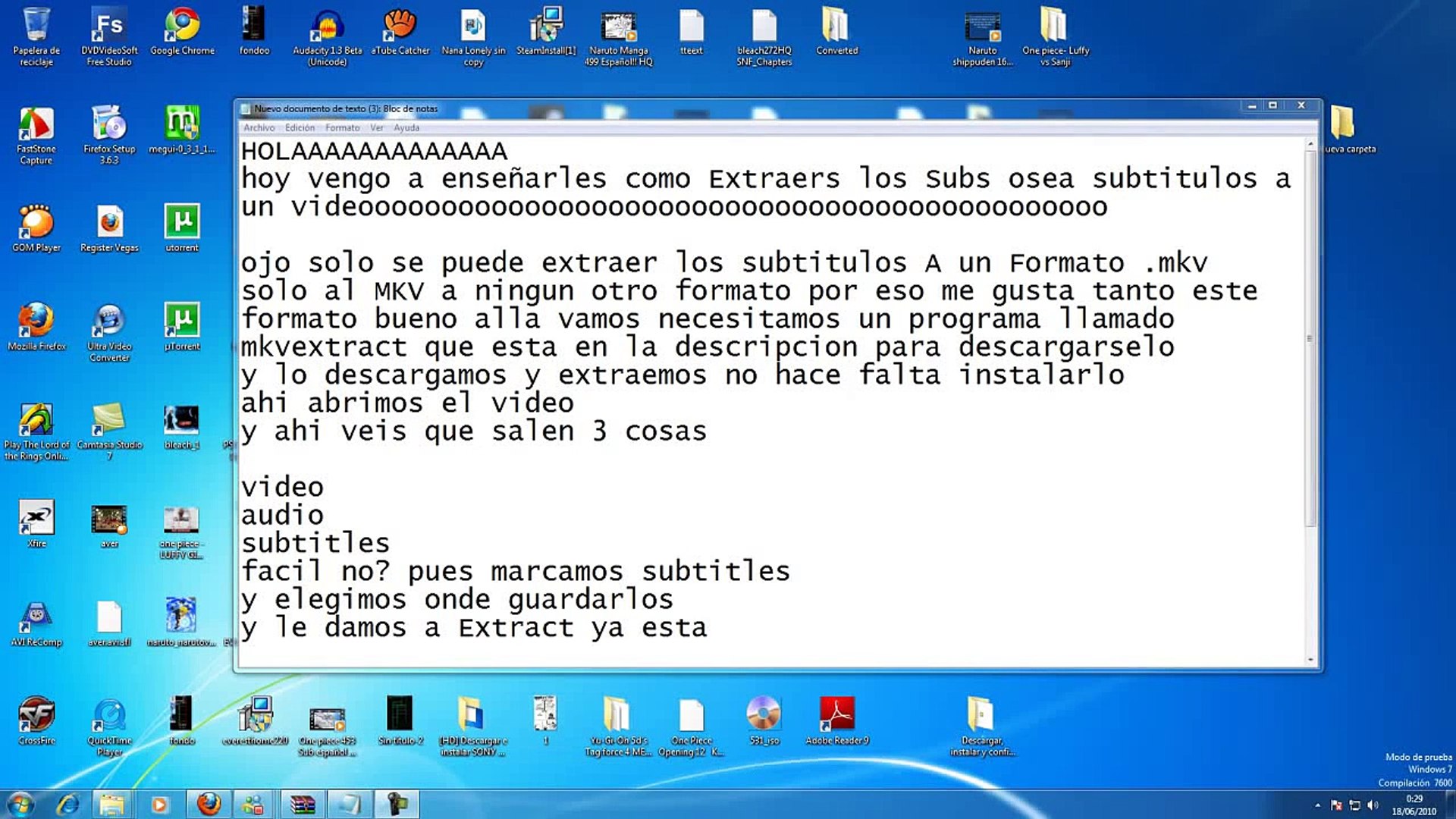Open the Archivo menu in Notepad
Image resolution: width=1456 pixels, height=819 pixels.
tap(260, 127)
